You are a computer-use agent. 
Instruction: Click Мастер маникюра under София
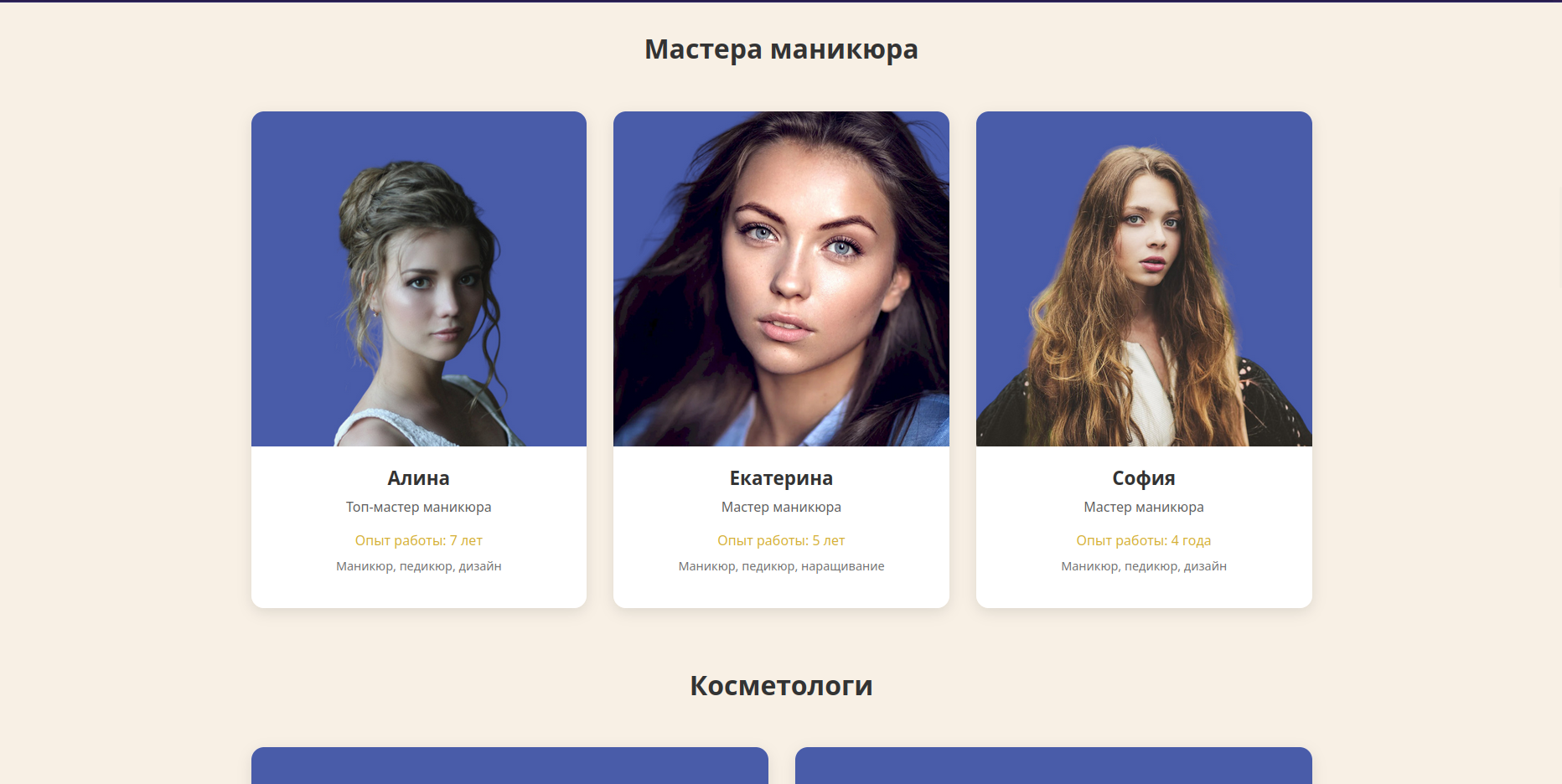pyautogui.click(x=1144, y=507)
